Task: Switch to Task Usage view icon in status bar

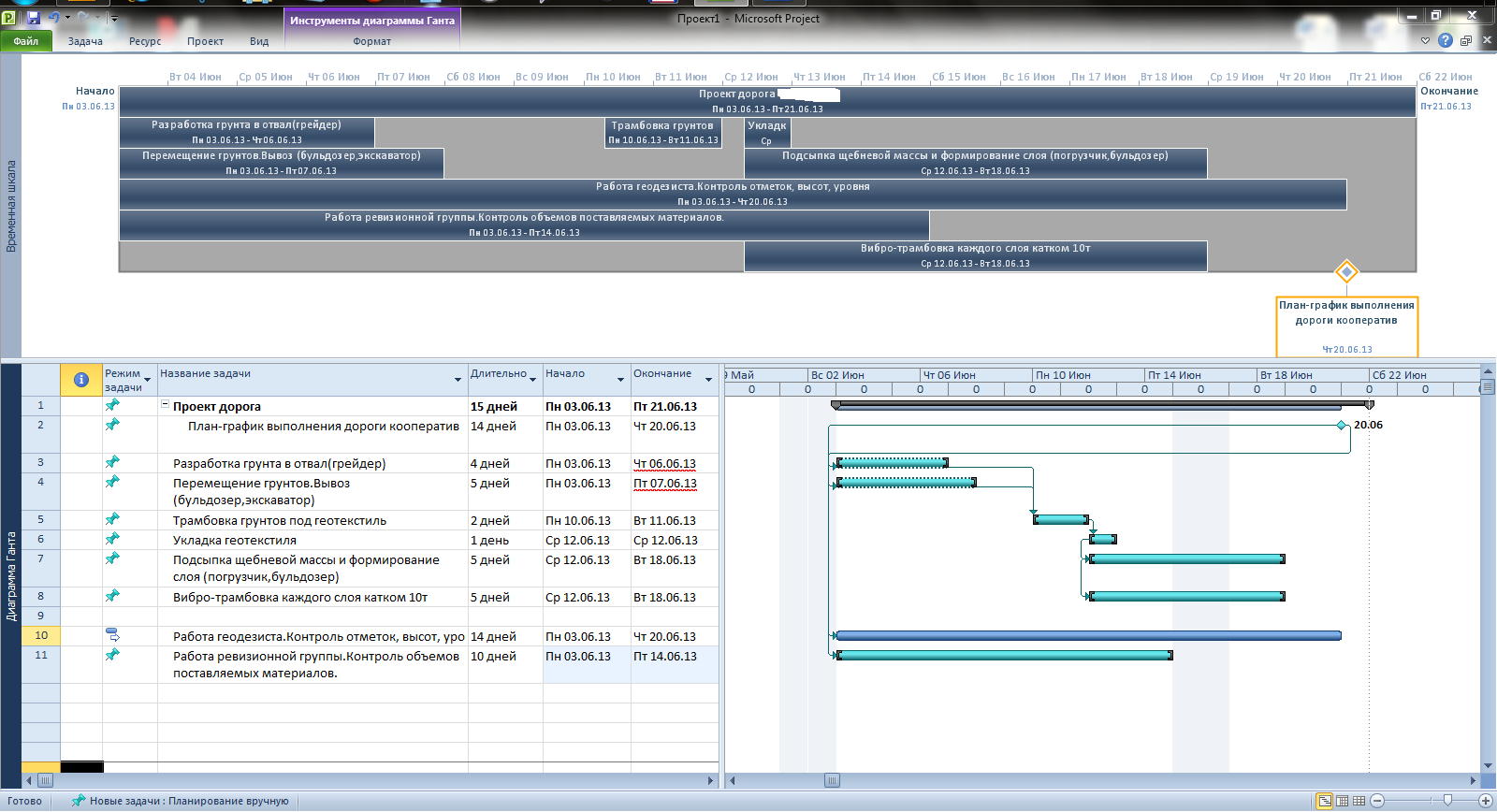Action: tap(1343, 801)
